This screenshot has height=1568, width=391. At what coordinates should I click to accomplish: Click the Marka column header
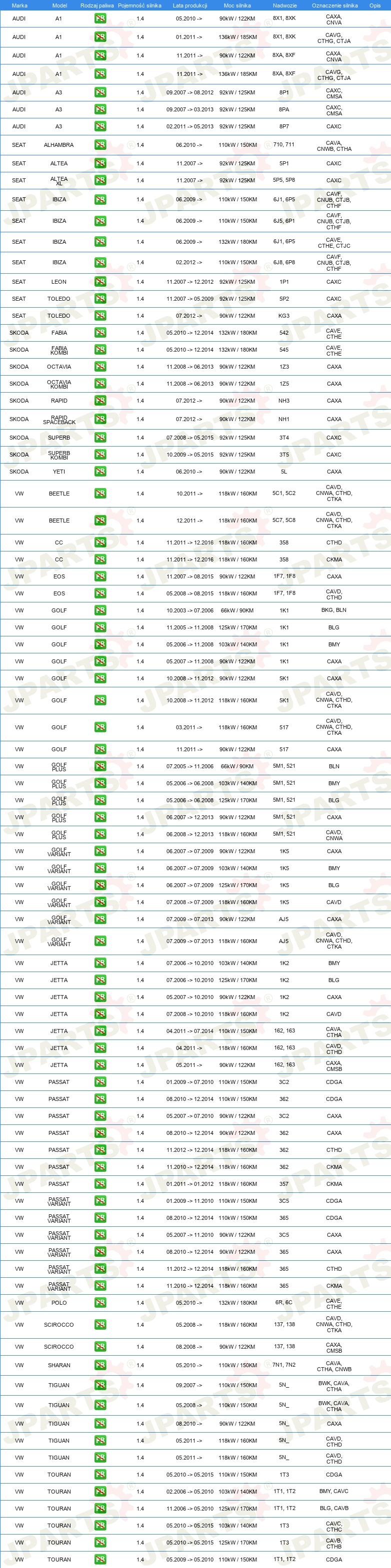19,5
